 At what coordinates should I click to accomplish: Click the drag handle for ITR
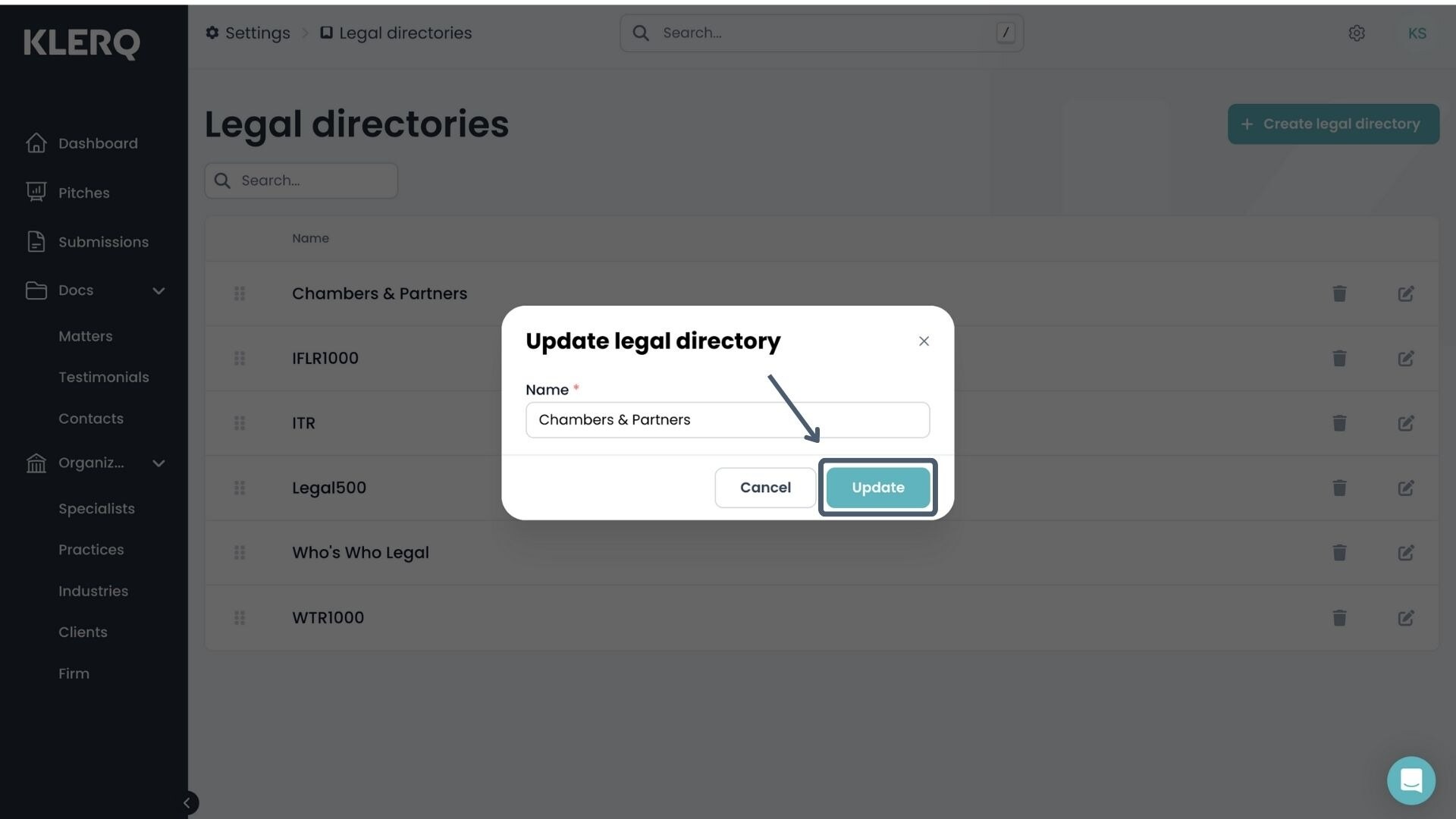(240, 423)
